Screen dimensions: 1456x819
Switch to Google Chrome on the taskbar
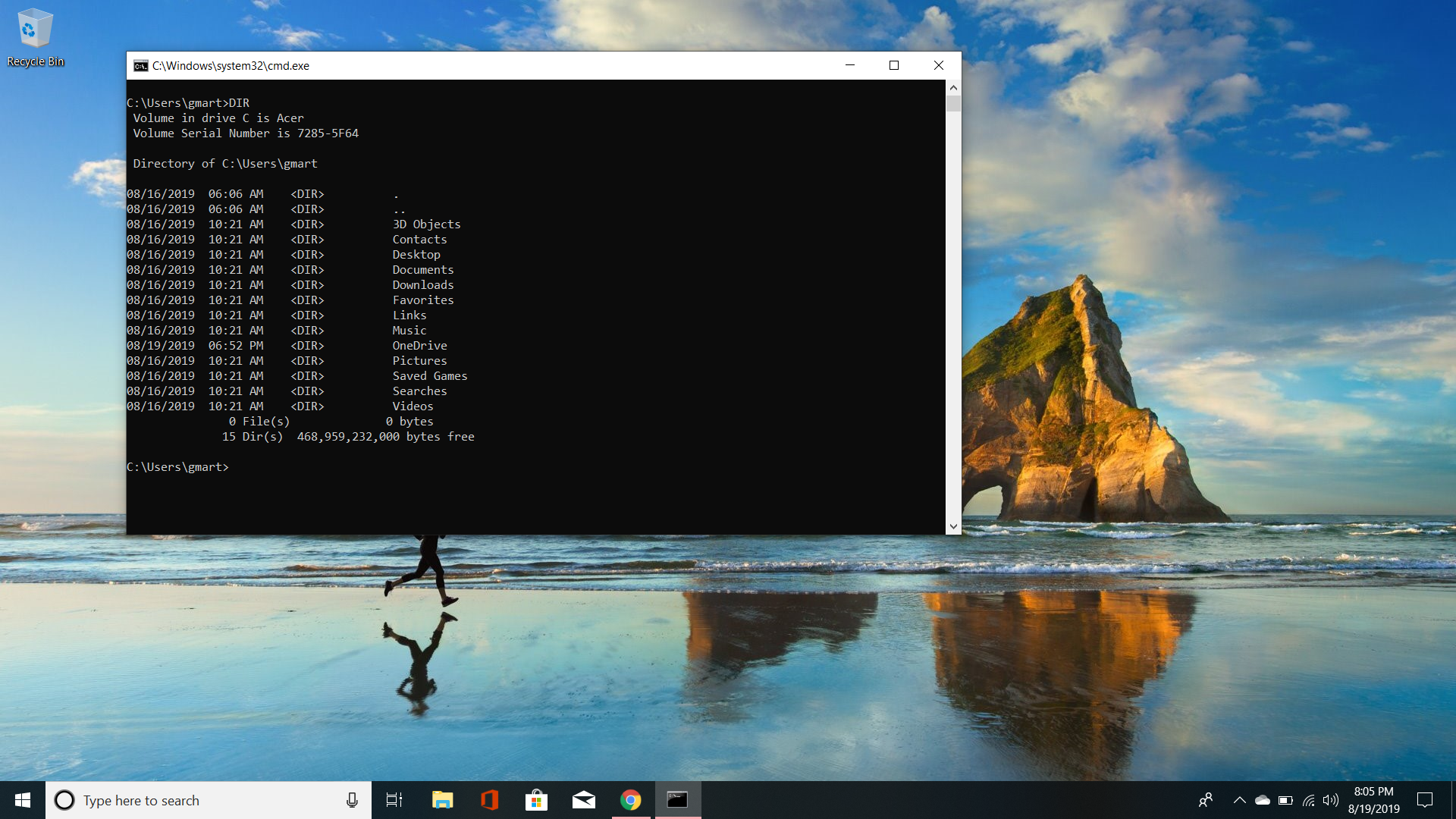click(630, 800)
